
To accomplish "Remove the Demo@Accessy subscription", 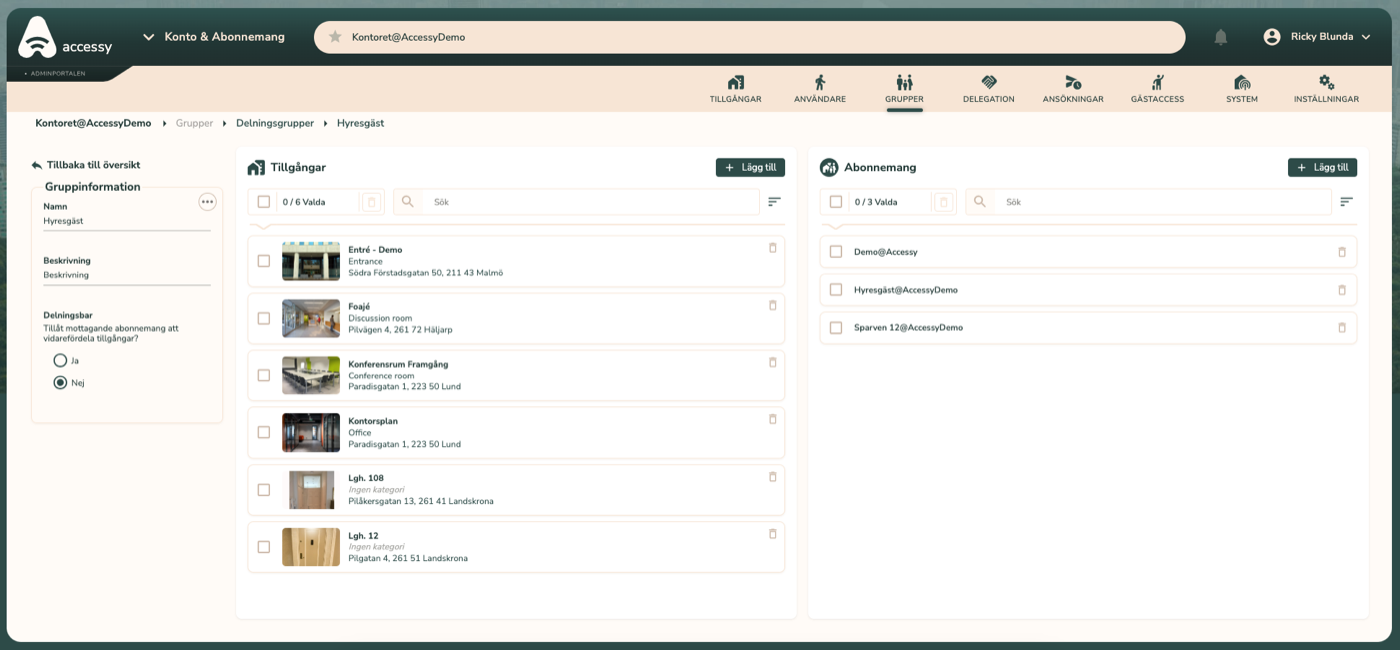I will coord(1342,252).
